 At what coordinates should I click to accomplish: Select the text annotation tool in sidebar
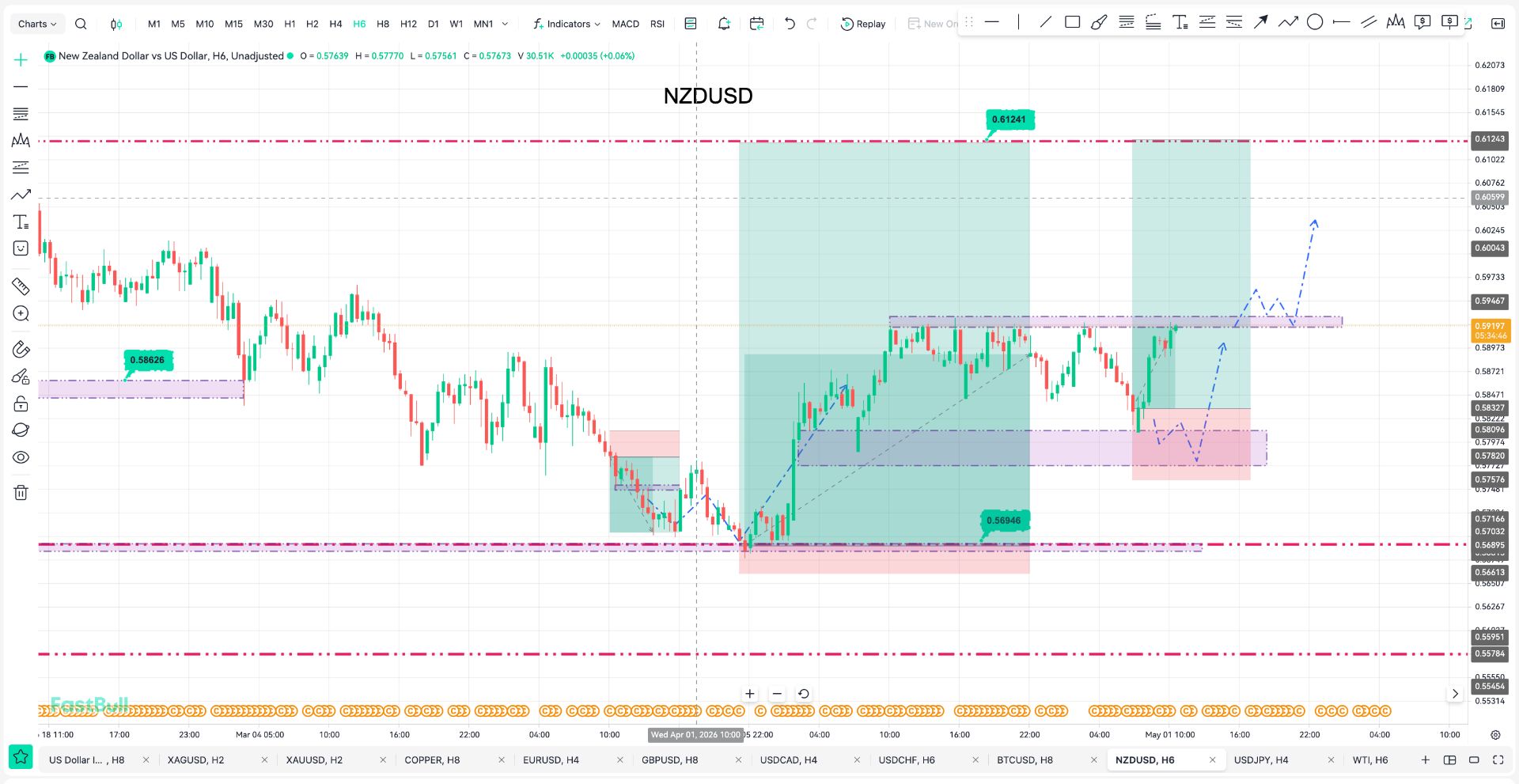tap(21, 222)
